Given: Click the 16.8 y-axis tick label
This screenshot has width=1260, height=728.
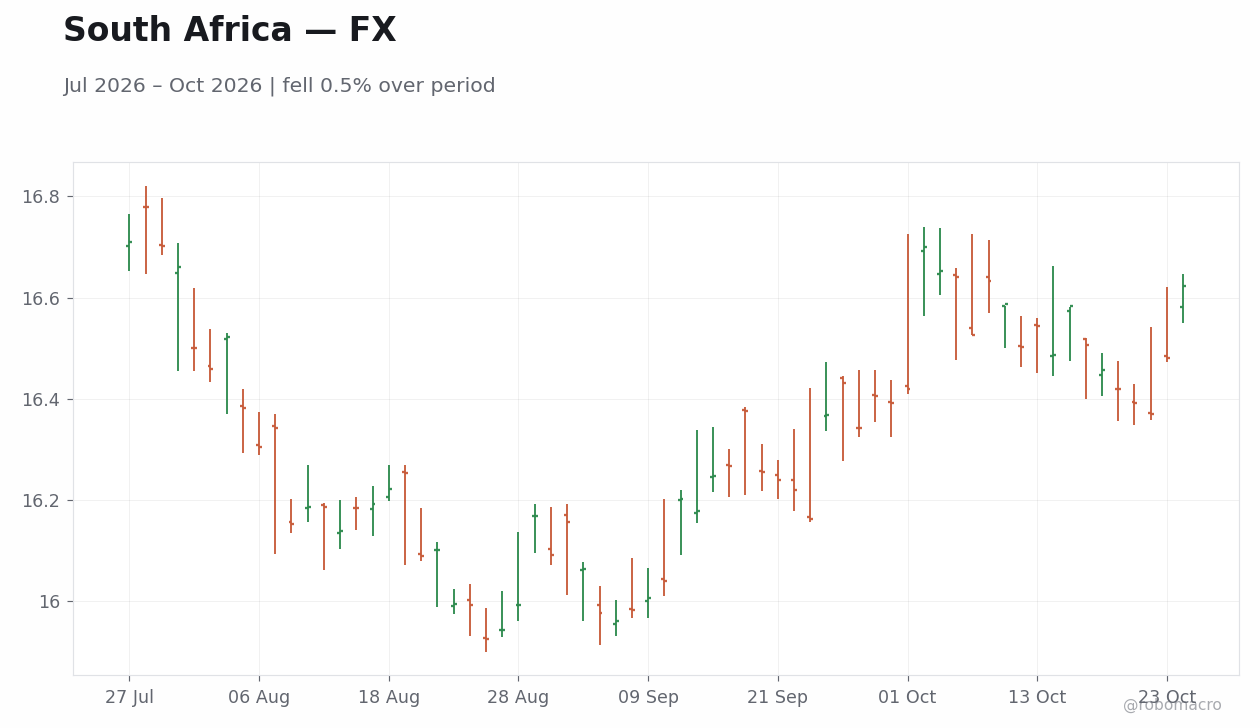Looking at the screenshot, I should click(x=41, y=197).
